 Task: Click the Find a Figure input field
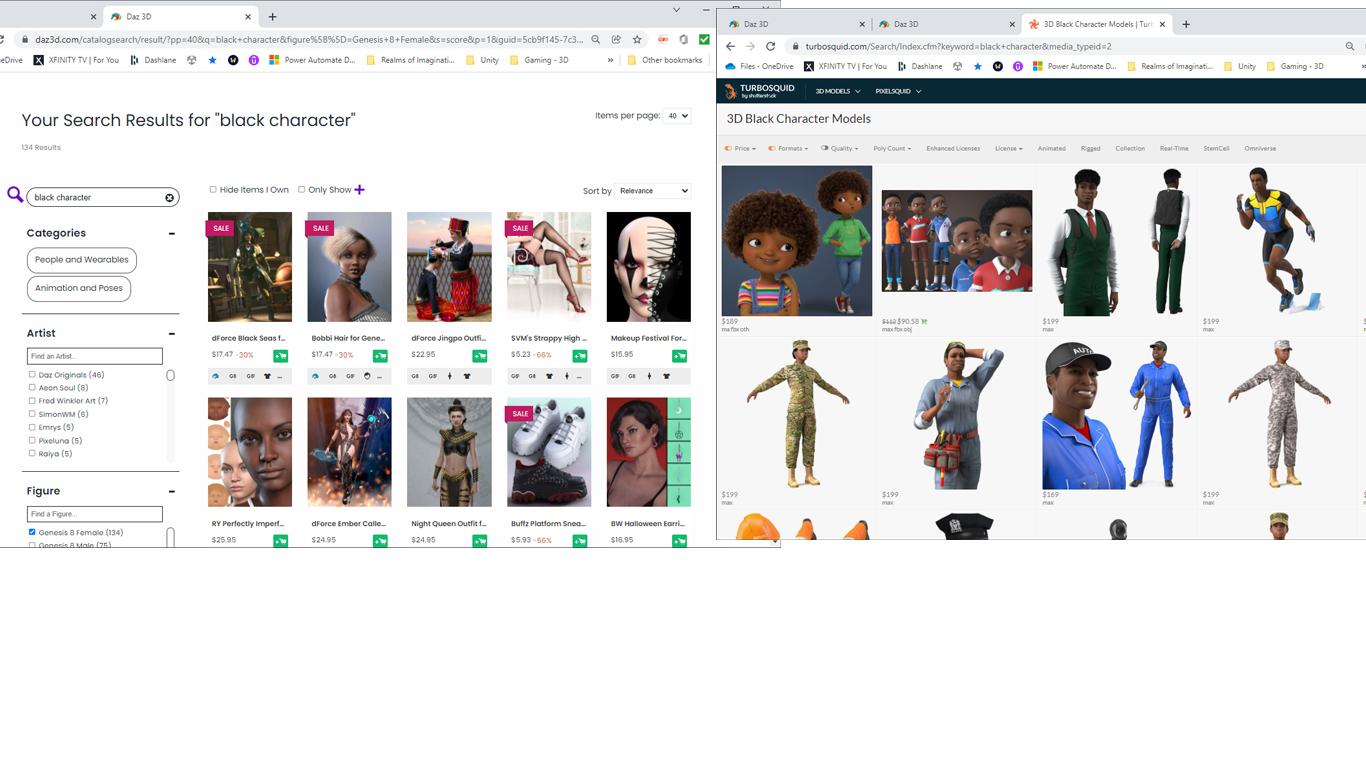tap(94, 514)
